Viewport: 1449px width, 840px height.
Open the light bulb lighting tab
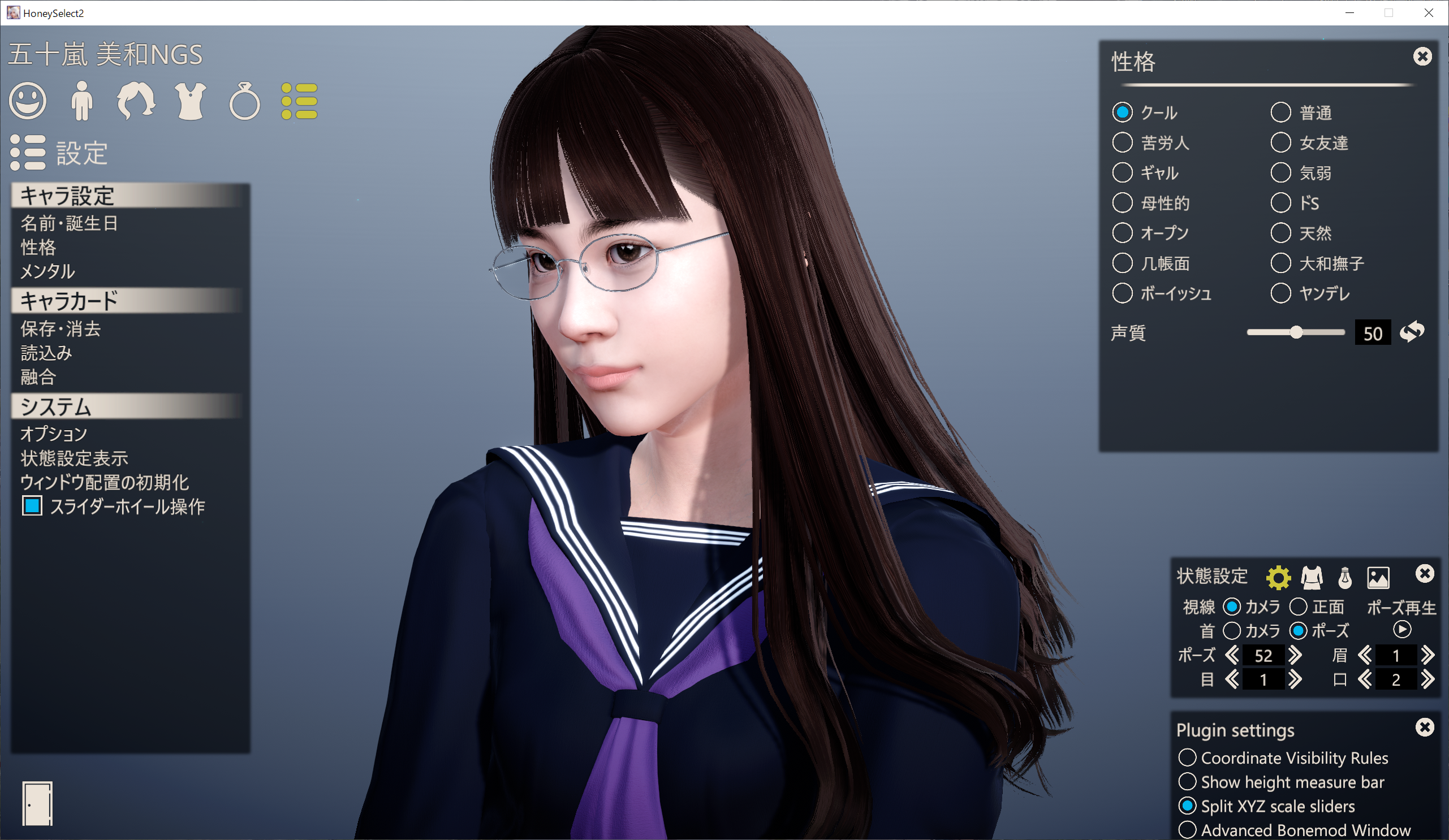1345,577
